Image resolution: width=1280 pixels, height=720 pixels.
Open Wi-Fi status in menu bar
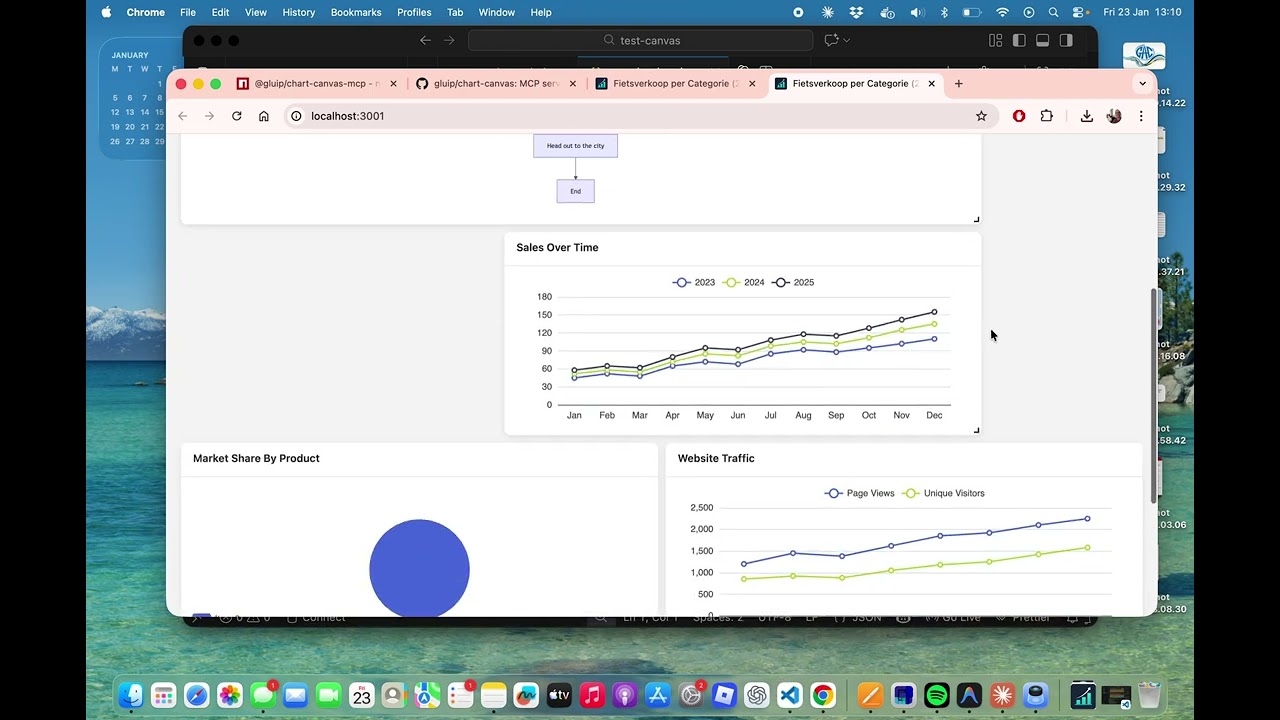[x=1002, y=12]
